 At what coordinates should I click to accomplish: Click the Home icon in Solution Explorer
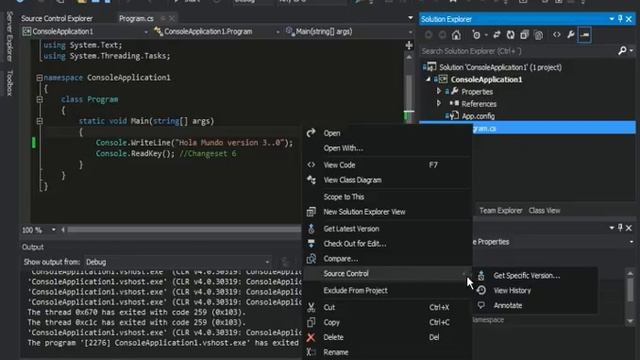tap(456, 35)
